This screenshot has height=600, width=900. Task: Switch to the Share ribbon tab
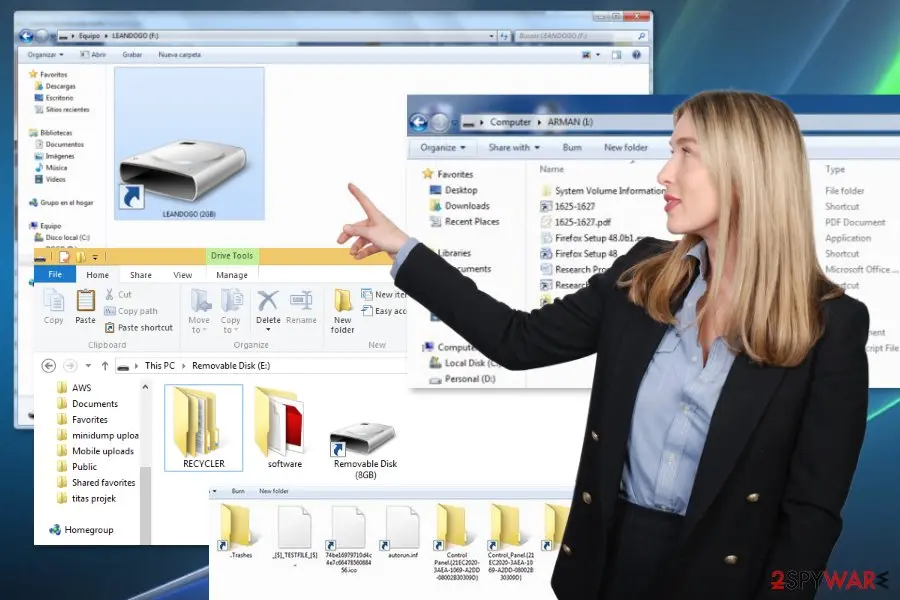141,275
